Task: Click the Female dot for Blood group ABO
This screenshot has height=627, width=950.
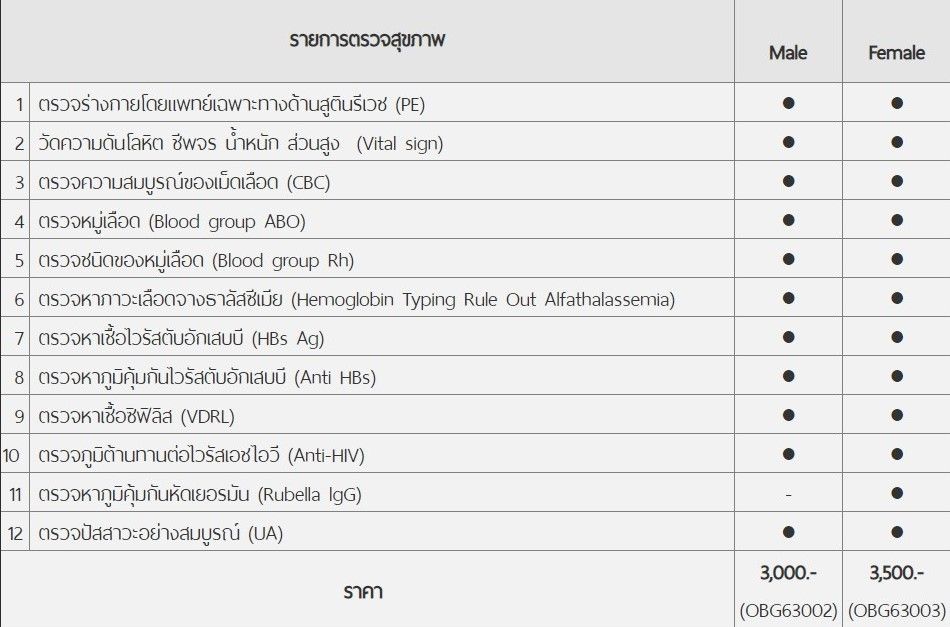Action: pos(897,220)
